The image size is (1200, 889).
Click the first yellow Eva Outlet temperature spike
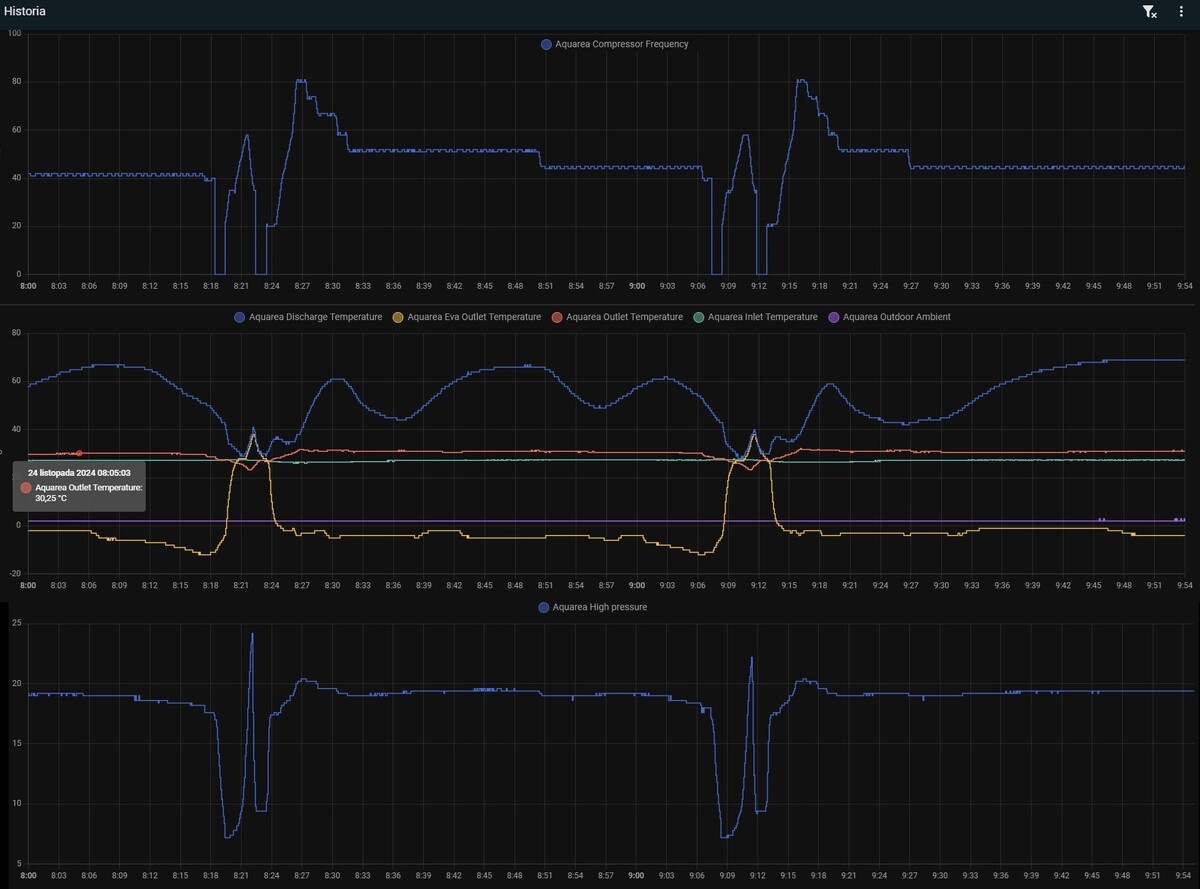[252, 436]
